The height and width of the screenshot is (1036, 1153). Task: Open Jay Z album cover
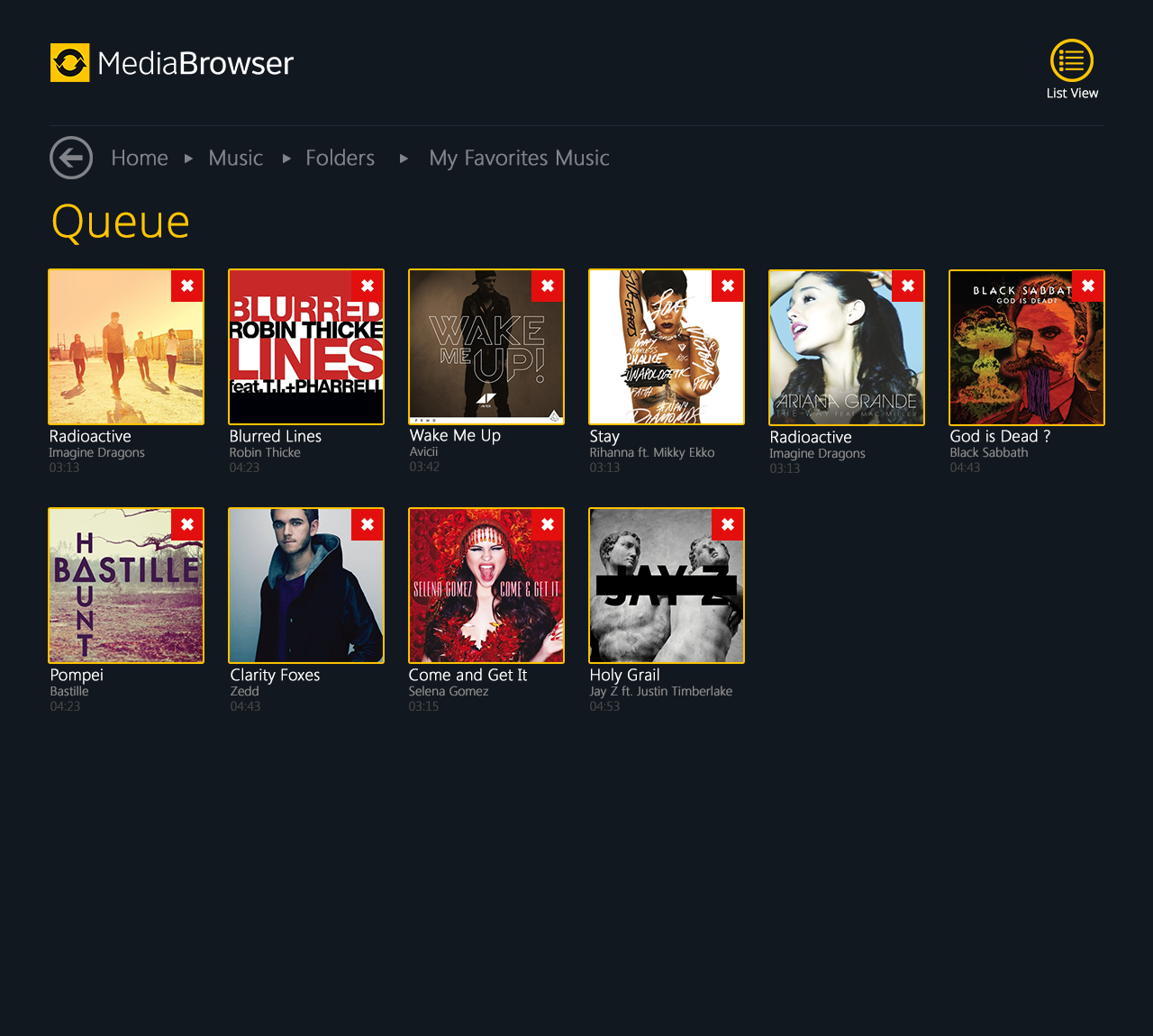point(667,586)
